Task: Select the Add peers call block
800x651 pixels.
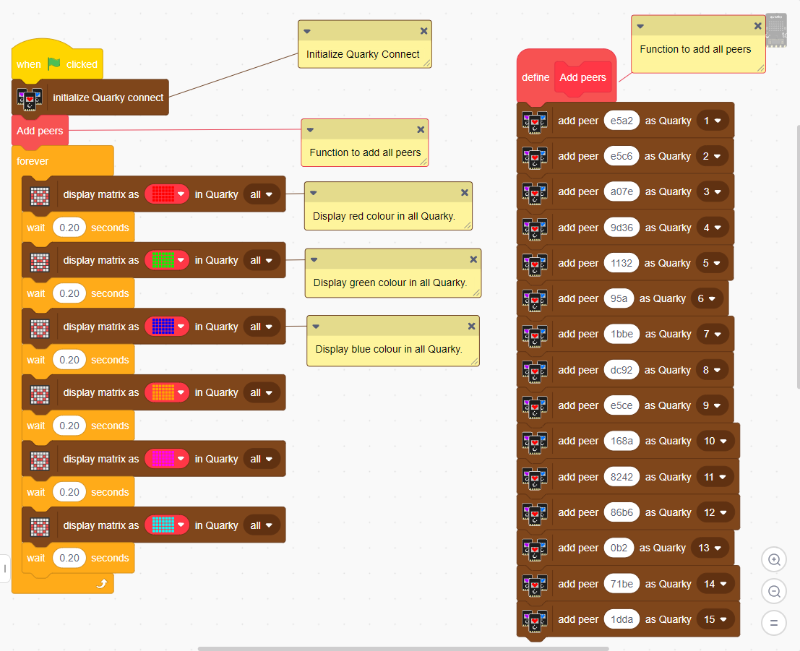Action: pyautogui.click(x=40, y=131)
